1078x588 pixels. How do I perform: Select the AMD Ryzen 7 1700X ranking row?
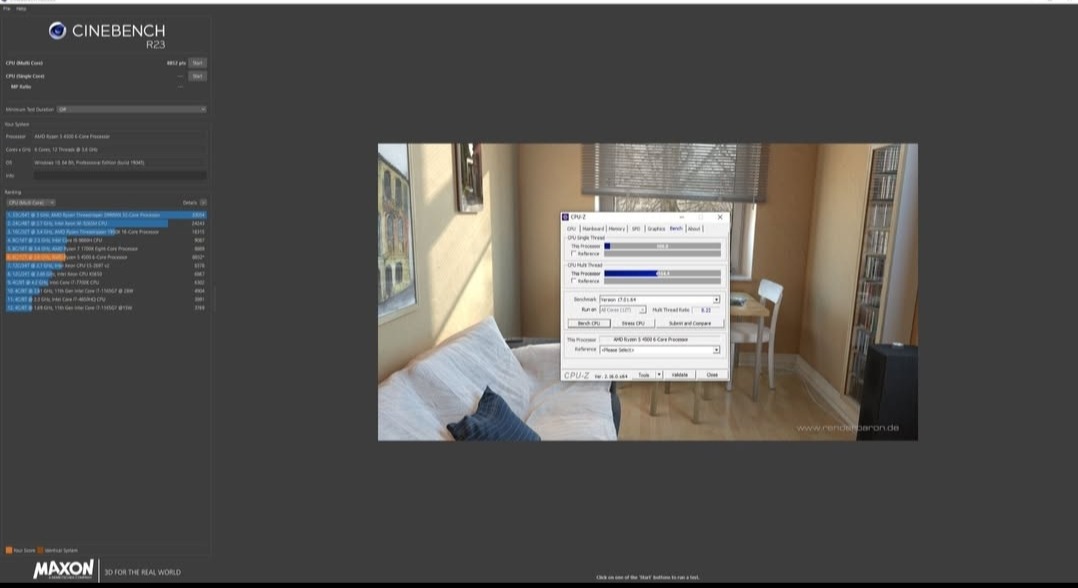[106, 249]
